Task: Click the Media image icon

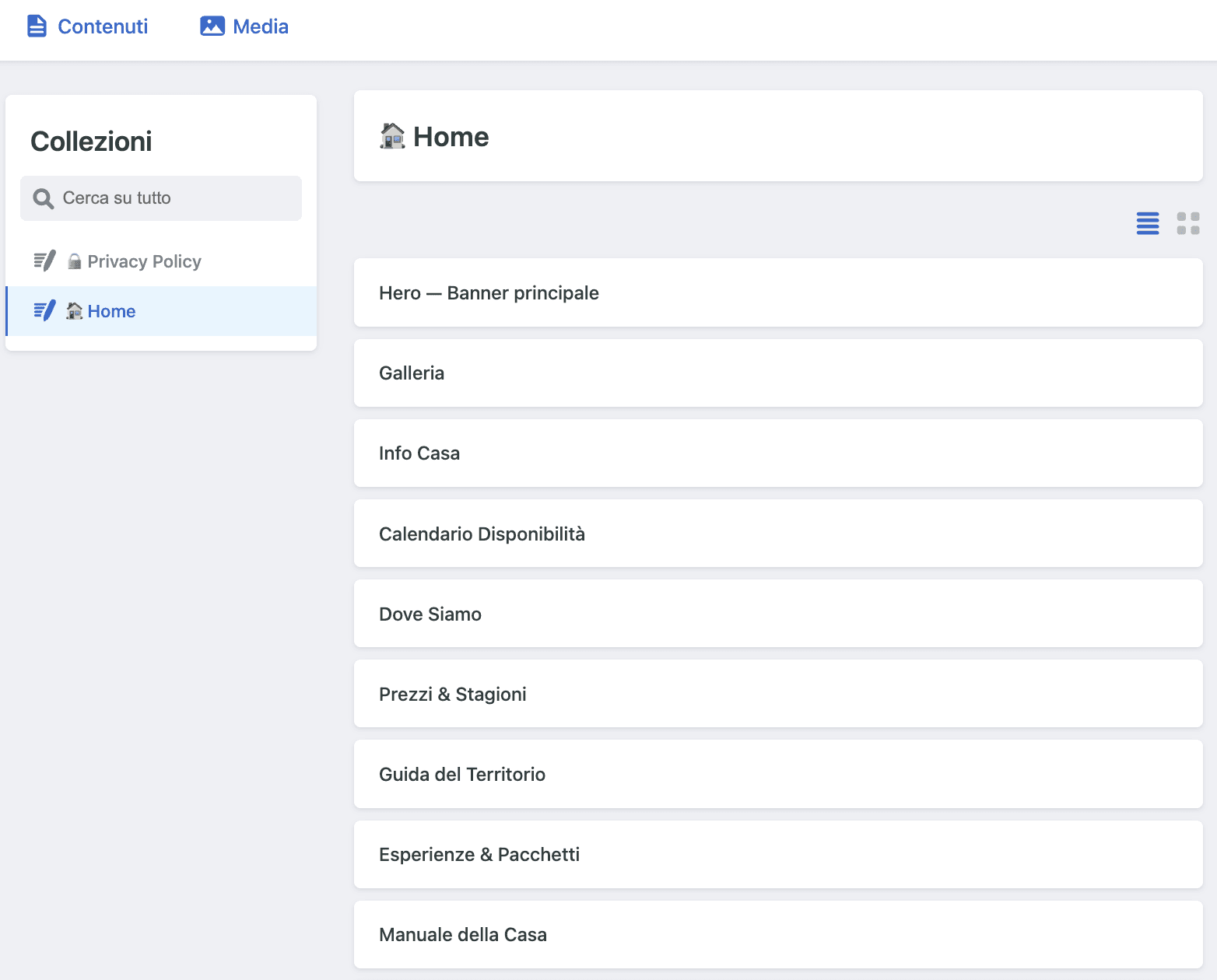Action: (x=212, y=26)
